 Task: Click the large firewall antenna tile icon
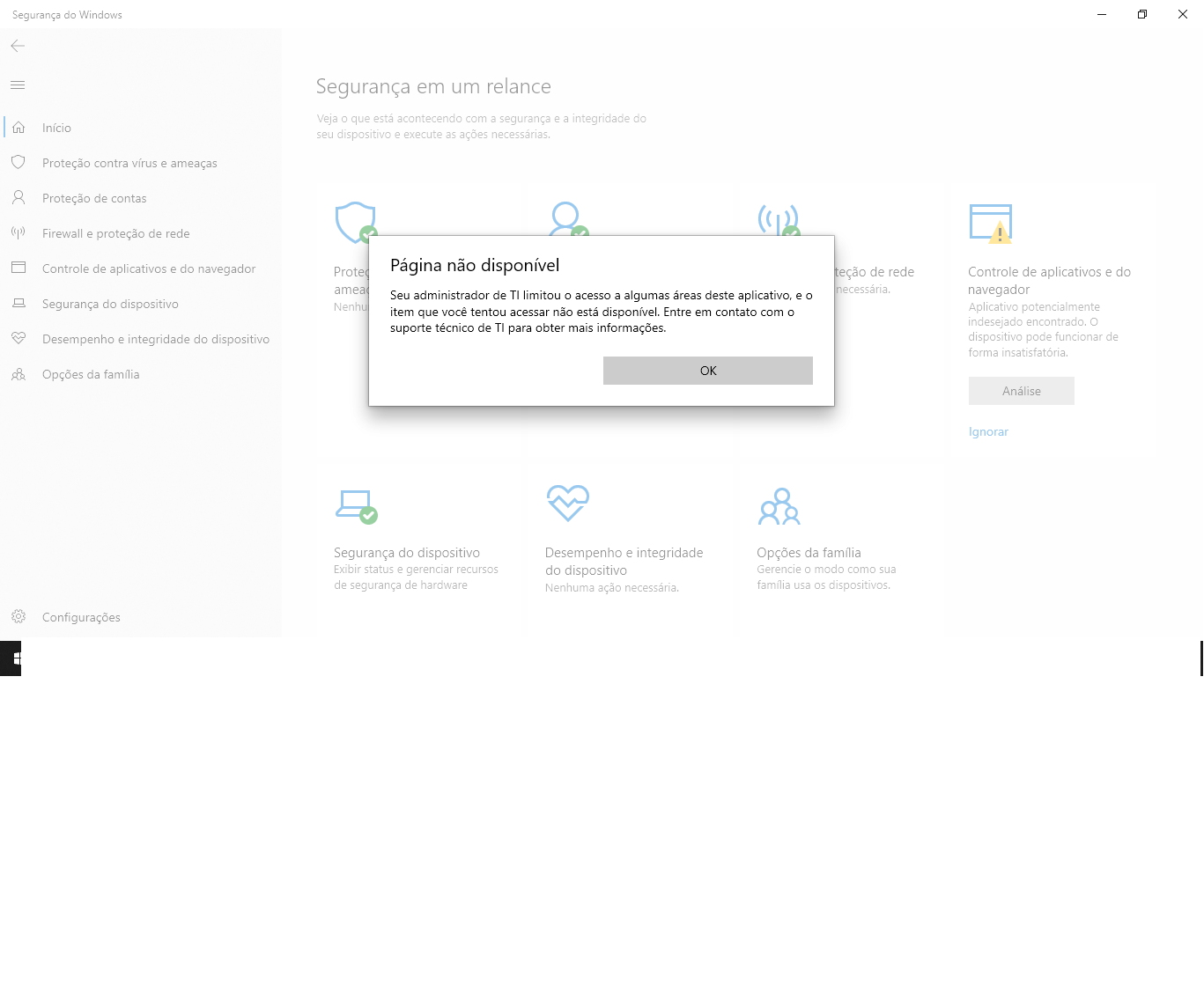(x=779, y=221)
